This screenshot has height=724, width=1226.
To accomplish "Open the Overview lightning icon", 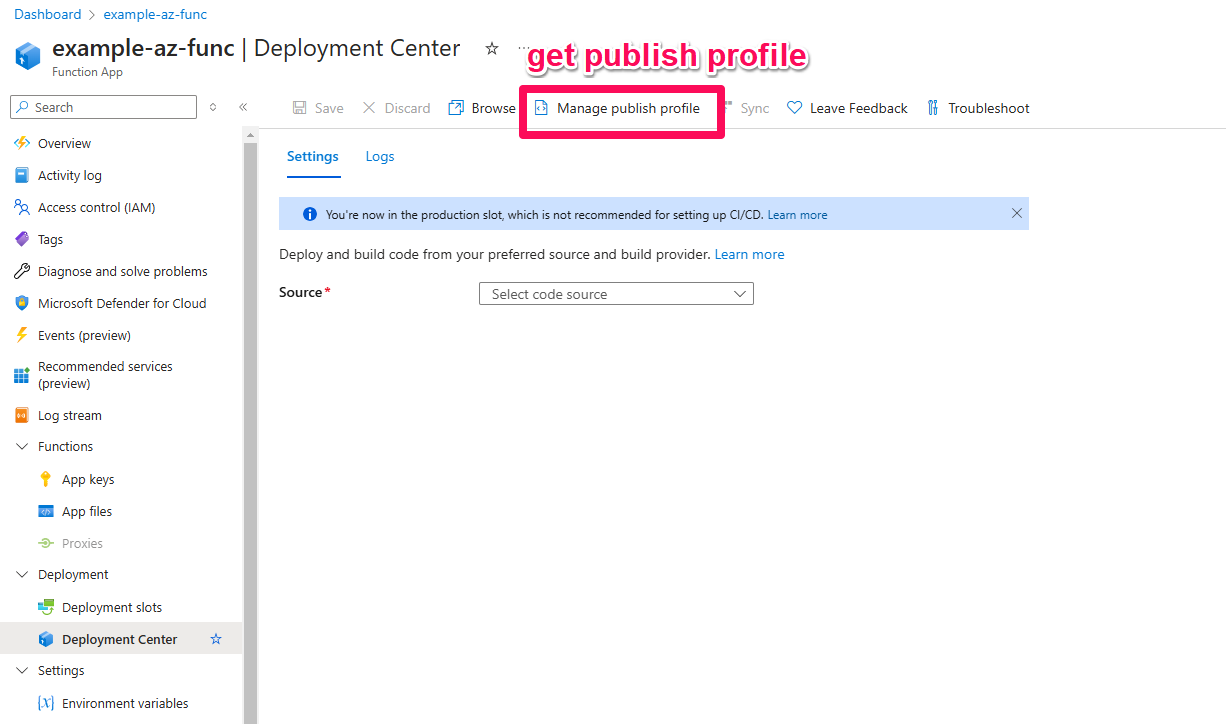I will point(22,143).
